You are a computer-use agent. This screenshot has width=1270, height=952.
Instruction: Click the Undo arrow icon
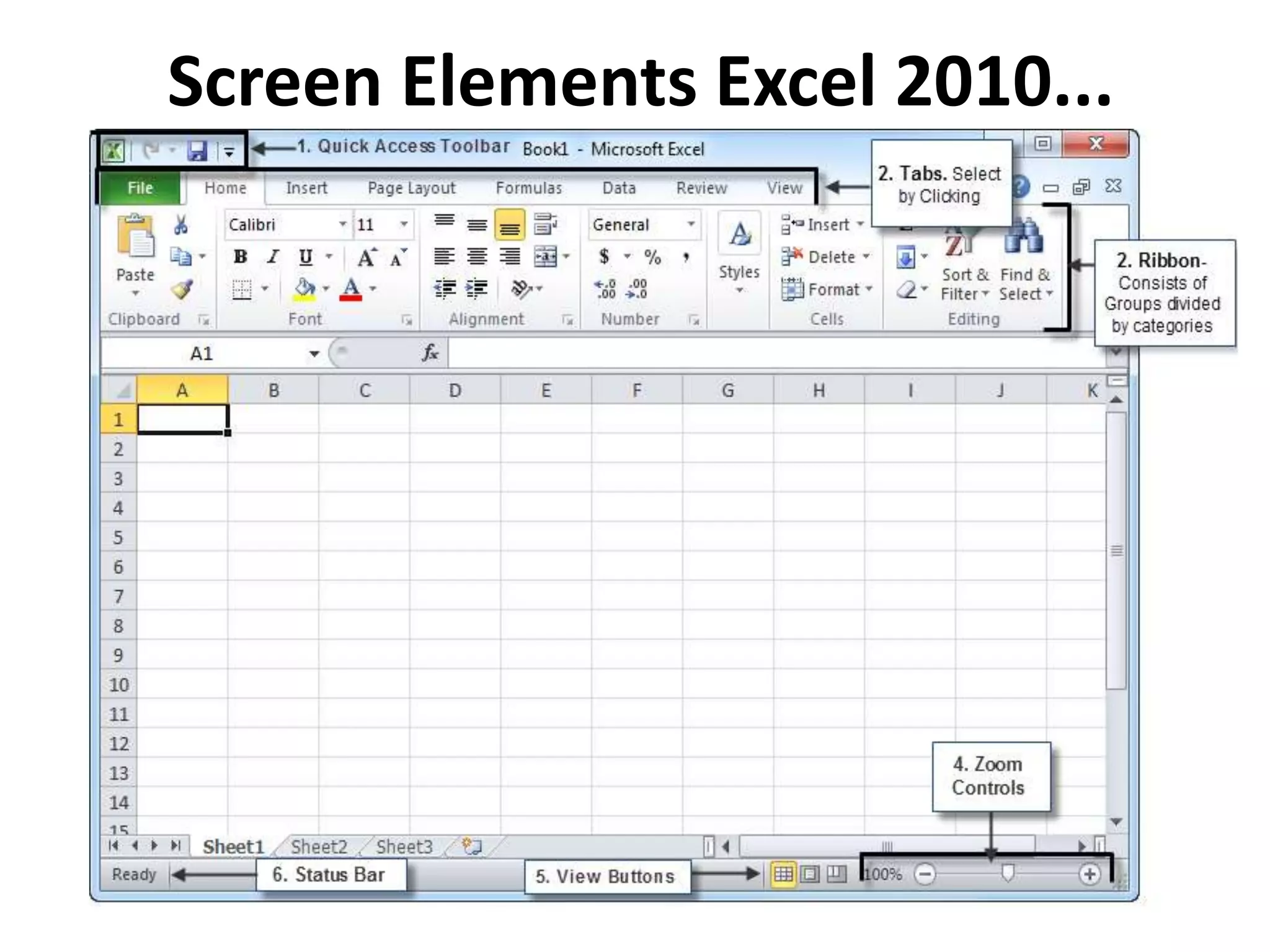[151, 150]
